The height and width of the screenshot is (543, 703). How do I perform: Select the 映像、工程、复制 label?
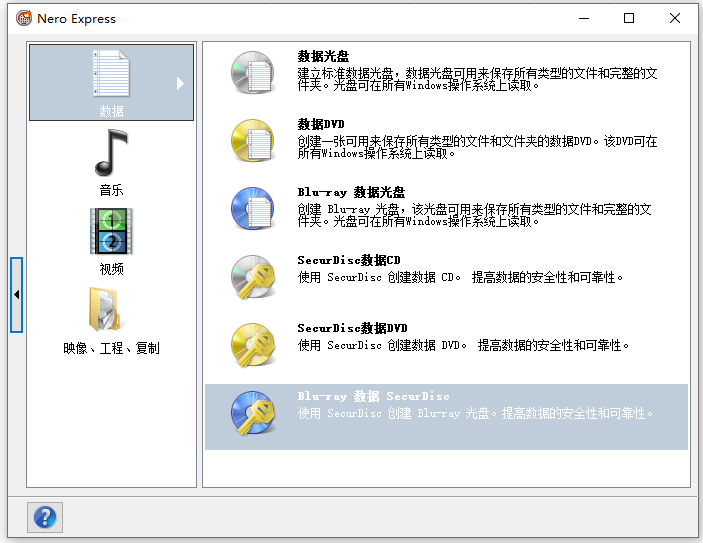tap(111, 348)
